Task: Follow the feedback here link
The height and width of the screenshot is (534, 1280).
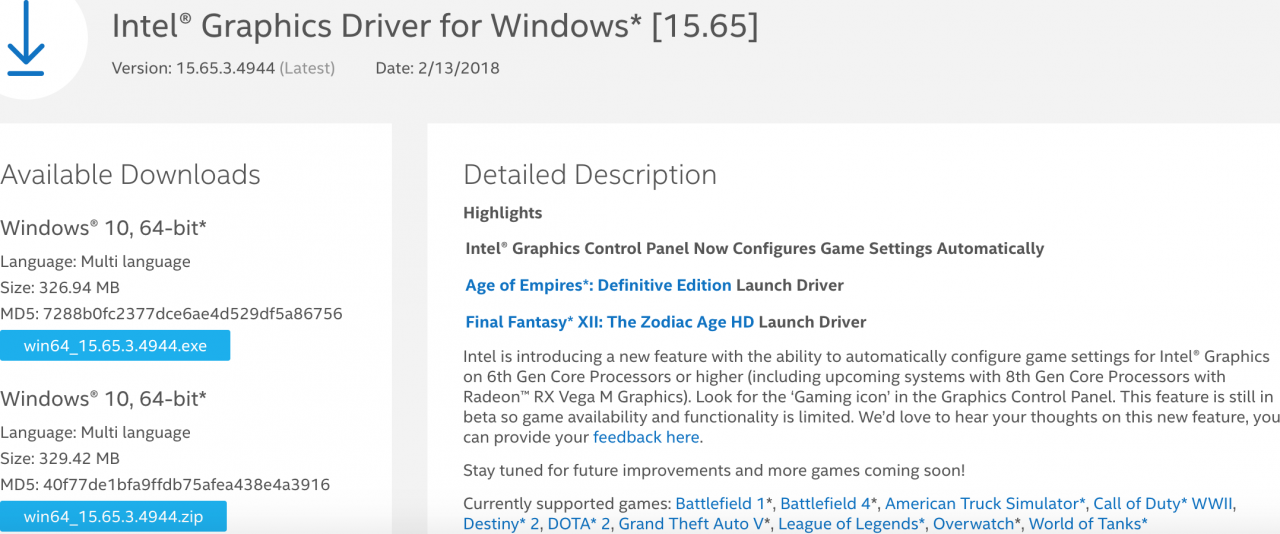Action: (646, 437)
